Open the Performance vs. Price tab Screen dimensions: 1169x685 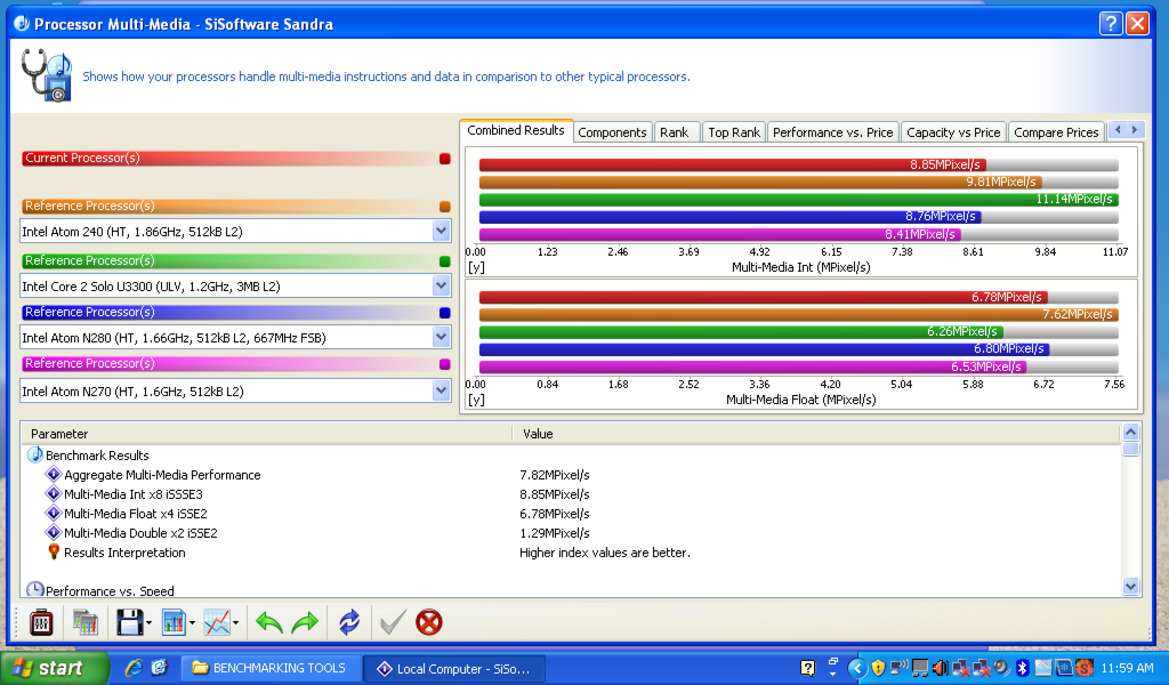(833, 132)
